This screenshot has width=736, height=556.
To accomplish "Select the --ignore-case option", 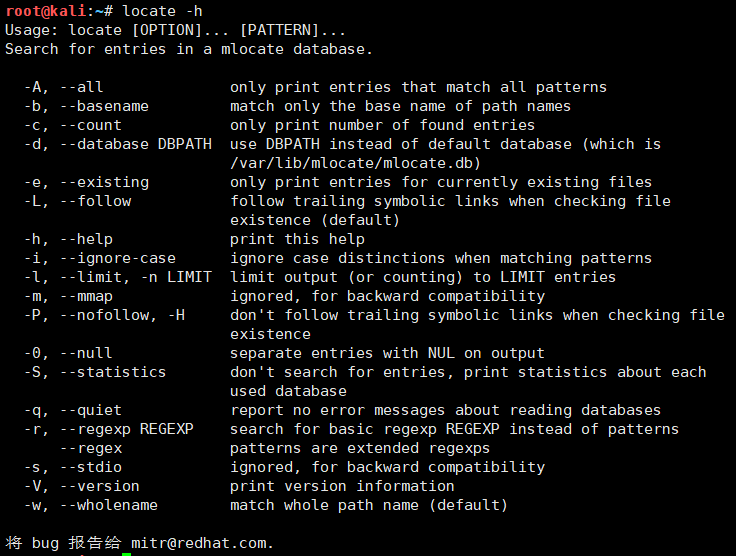I will (x=118, y=258).
